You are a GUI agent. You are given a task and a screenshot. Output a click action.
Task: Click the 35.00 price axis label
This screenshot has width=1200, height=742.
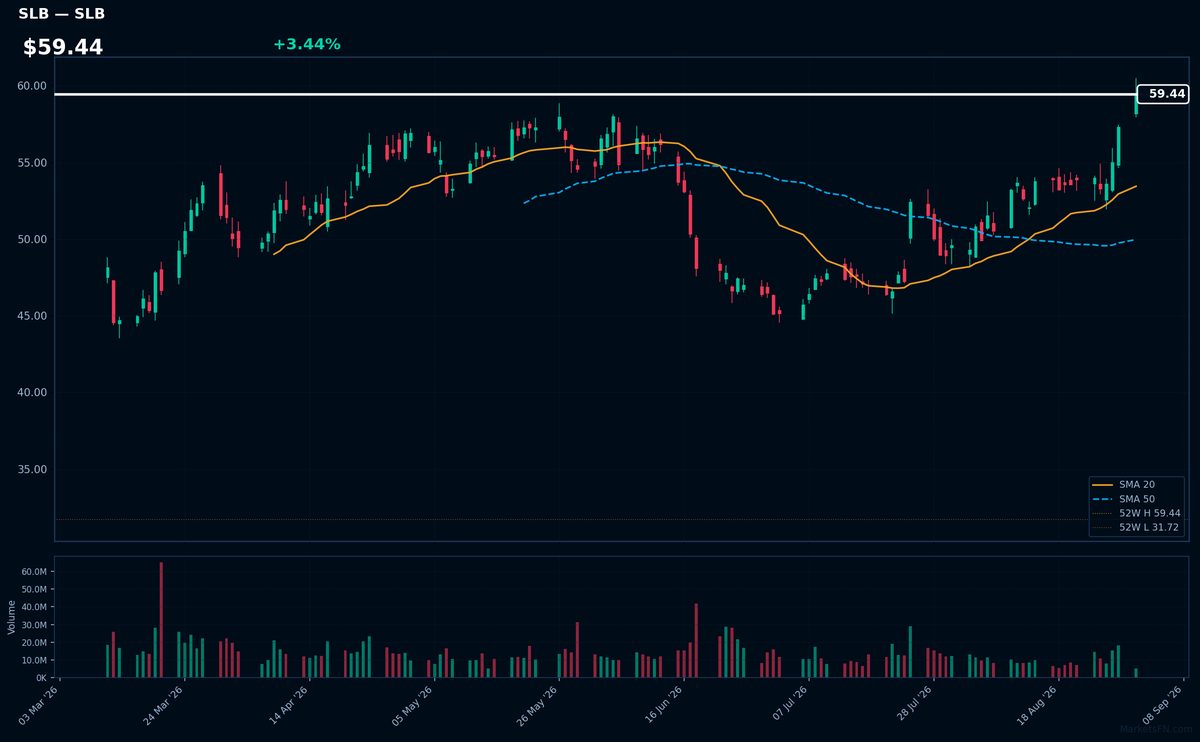click(x=32, y=469)
